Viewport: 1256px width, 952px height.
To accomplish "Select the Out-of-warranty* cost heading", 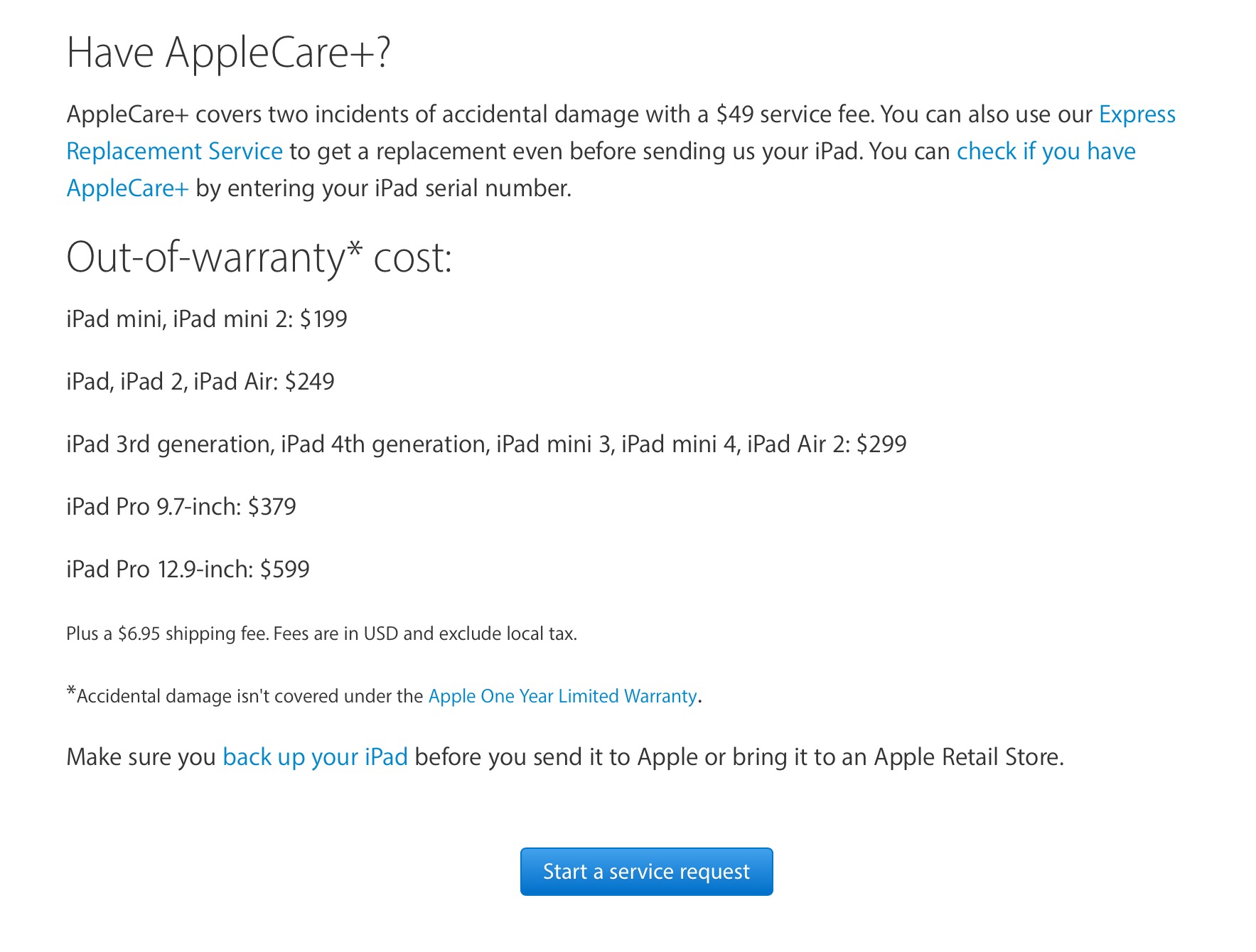I will (x=259, y=257).
